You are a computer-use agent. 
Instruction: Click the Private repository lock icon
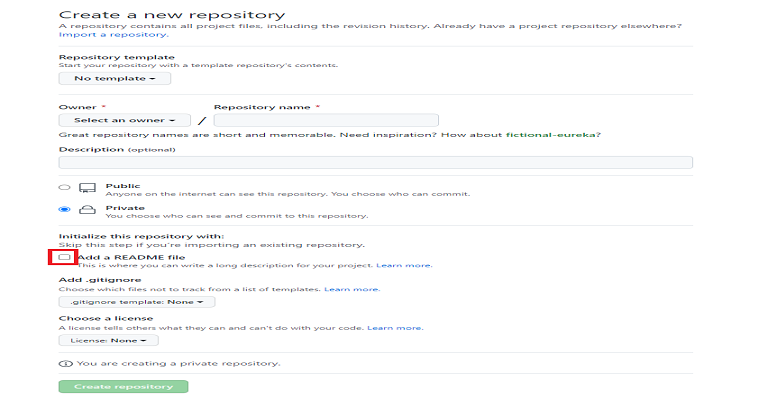88,210
